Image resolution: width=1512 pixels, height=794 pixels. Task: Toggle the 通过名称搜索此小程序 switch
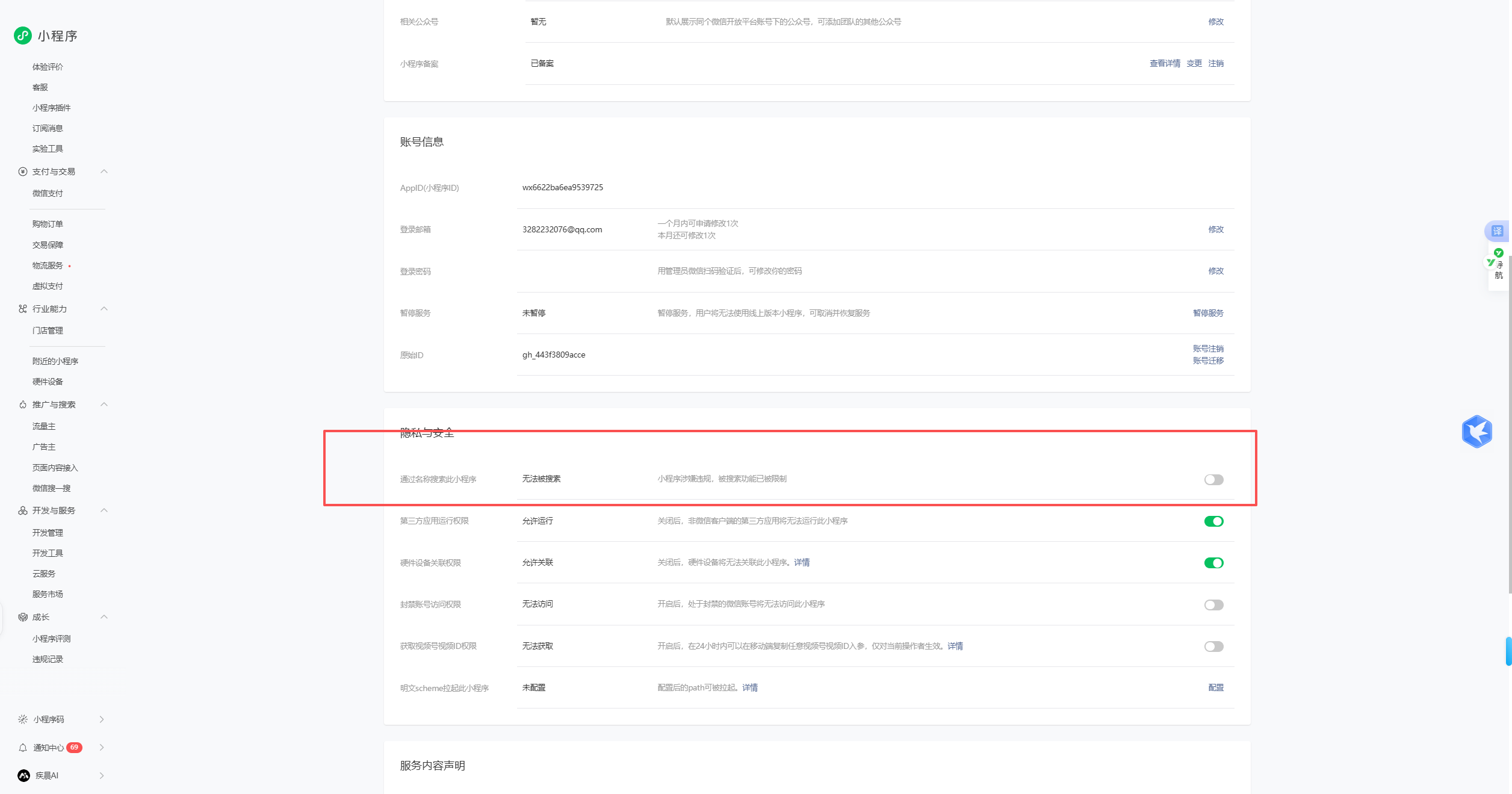pos(1213,480)
